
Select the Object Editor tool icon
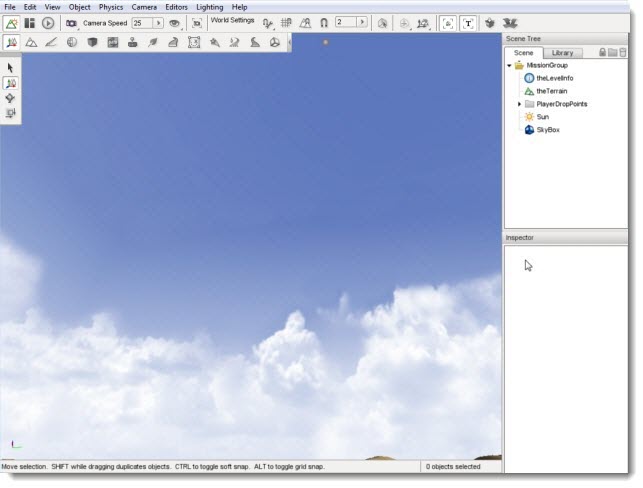(x=11, y=42)
